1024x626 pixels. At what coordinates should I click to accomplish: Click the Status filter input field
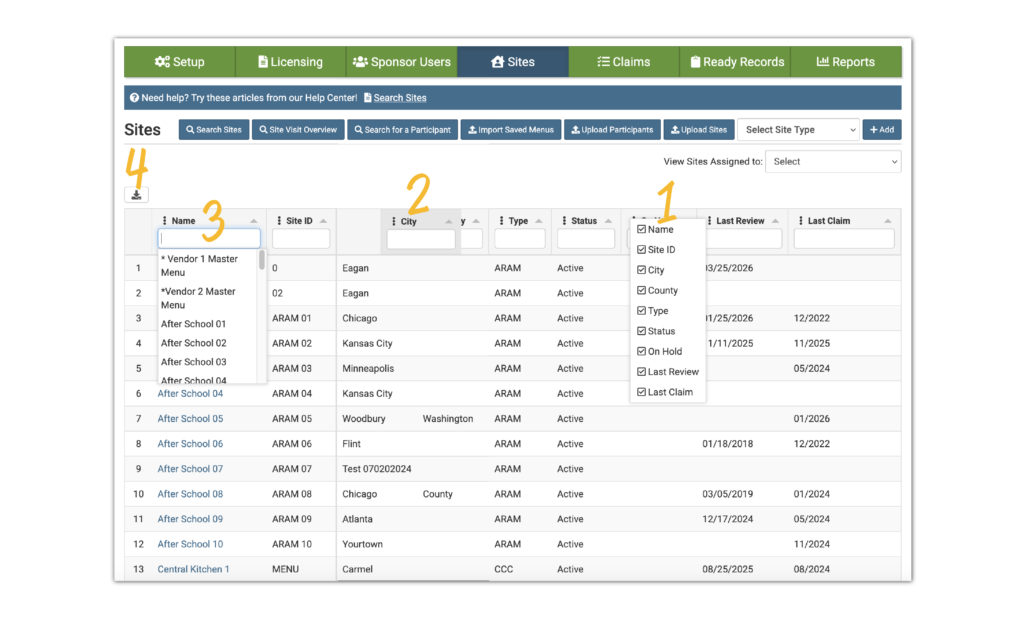tap(586, 239)
